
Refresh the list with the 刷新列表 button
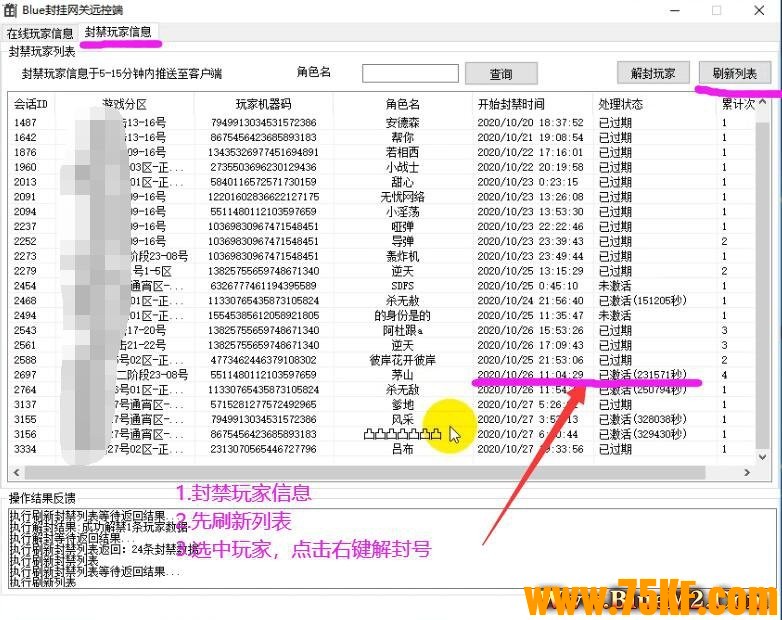(x=735, y=73)
